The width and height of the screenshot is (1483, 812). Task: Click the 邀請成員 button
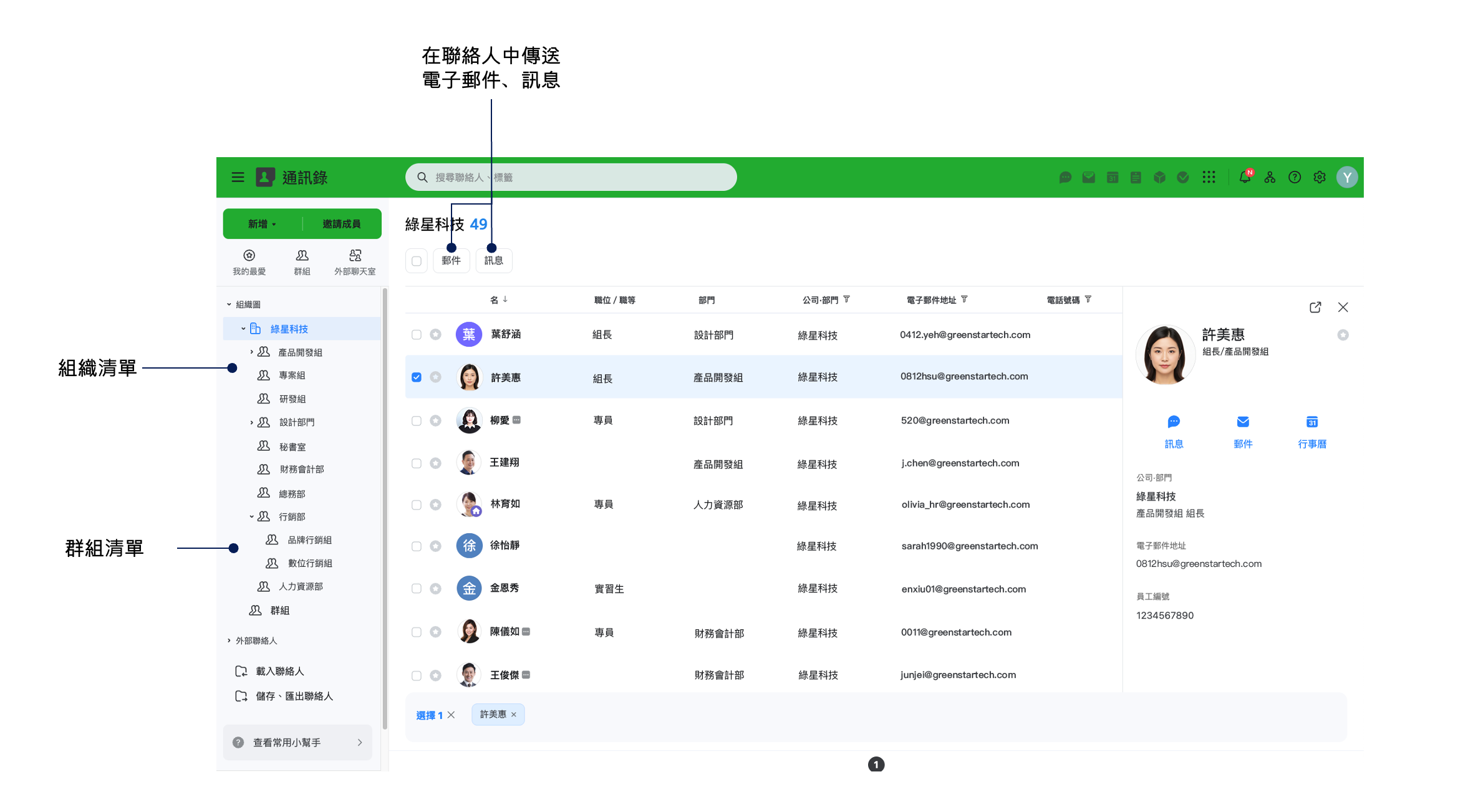[341, 224]
